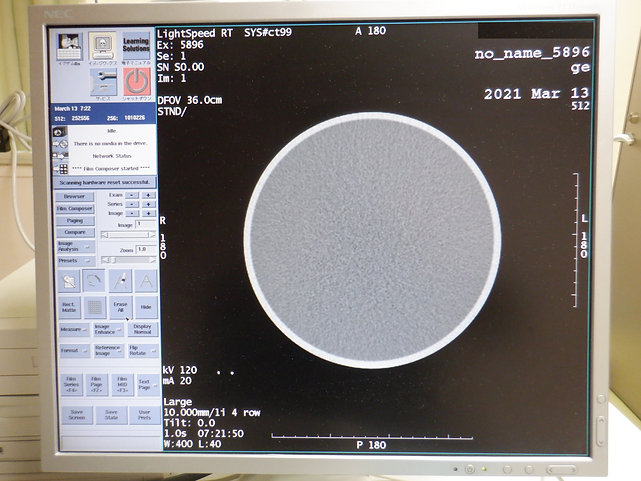Select the text annotation 'A' tool

tap(145, 280)
